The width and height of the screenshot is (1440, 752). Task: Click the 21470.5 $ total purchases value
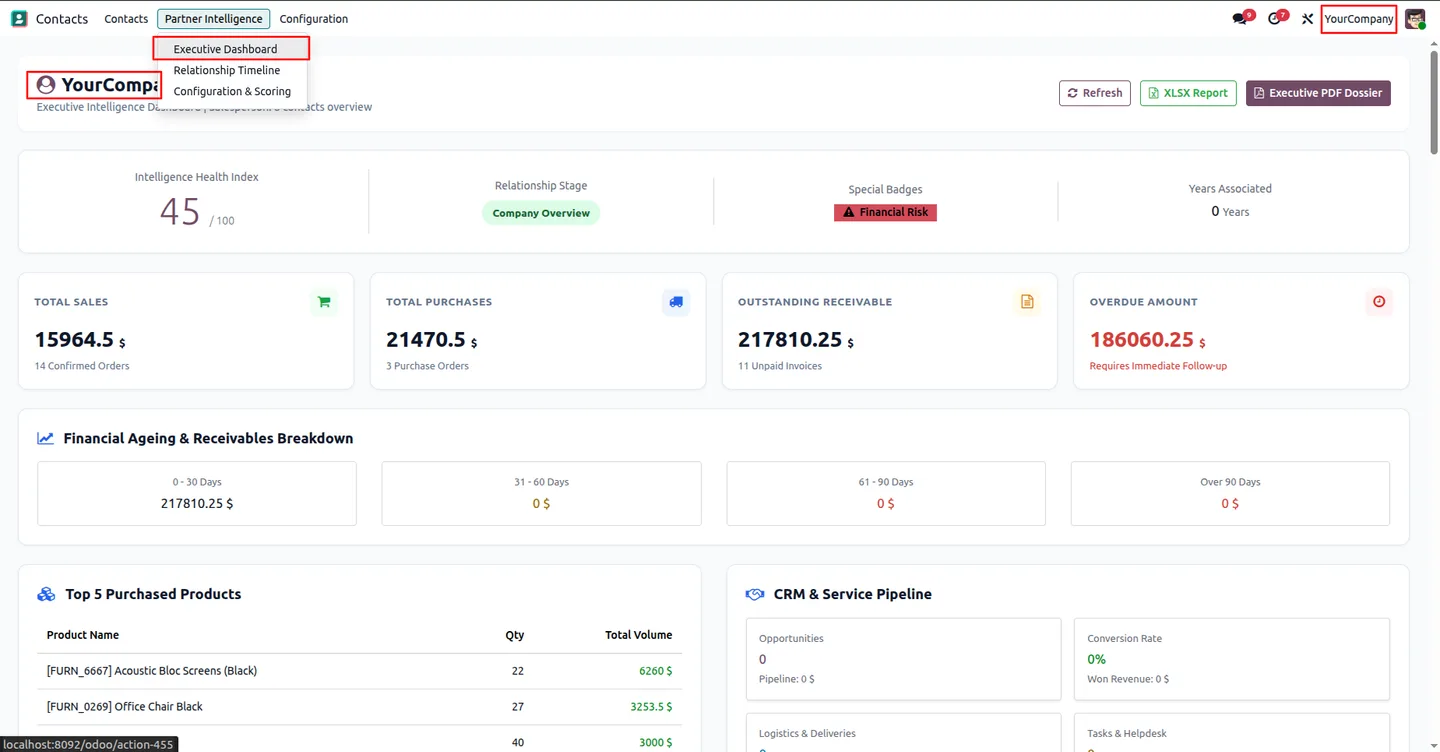(432, 340)
